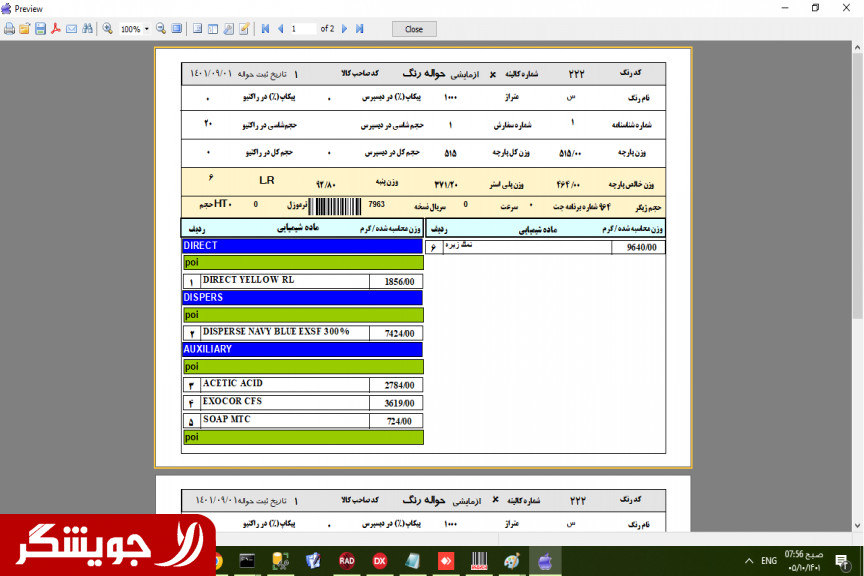
Task: Go to the previous page
Action: coord(280,29)
